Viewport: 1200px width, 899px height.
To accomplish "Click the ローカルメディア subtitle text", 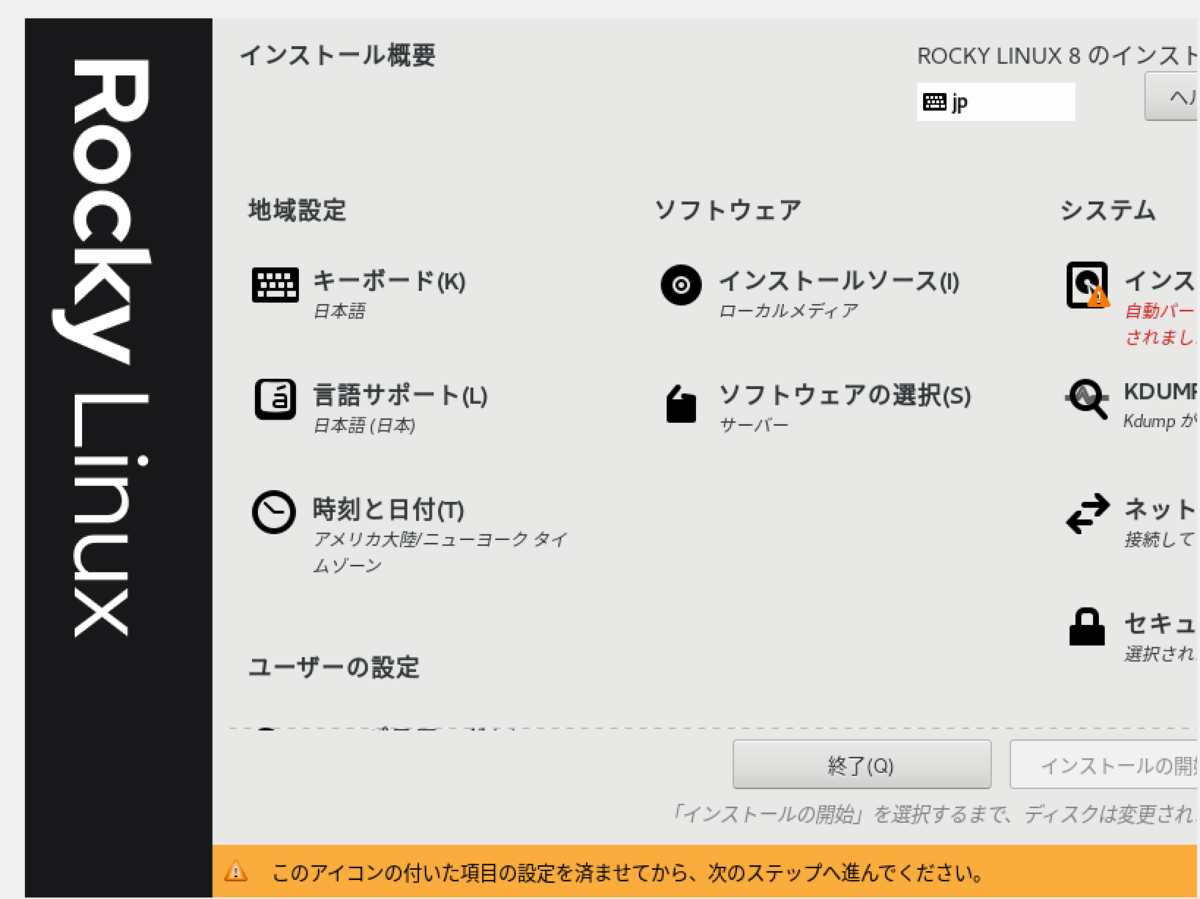I will (x=788, y=311).
